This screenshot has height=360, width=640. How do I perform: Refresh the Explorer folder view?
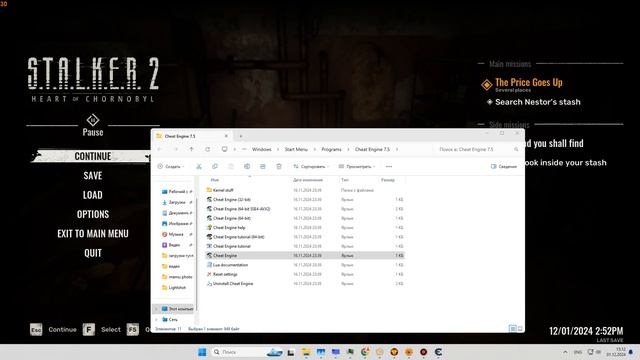[x=207, y=149]
